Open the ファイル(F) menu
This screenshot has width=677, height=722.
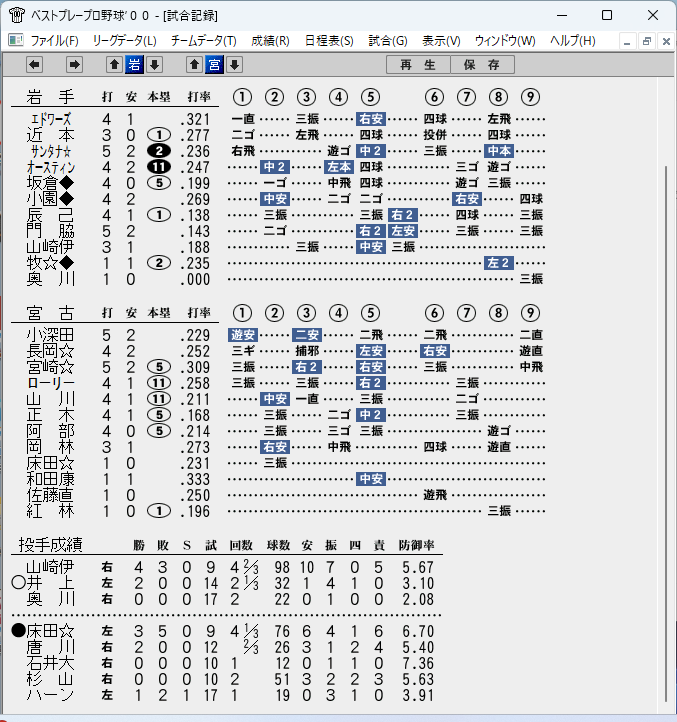(54, 41)
